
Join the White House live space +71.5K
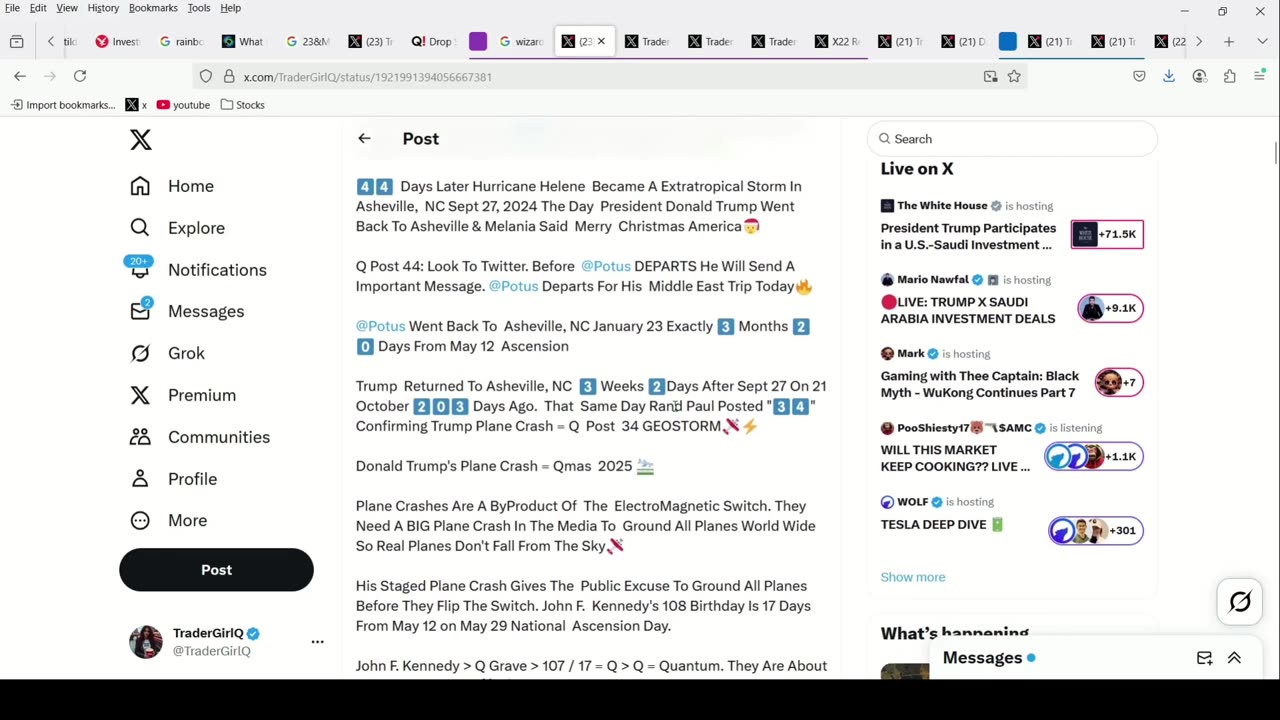(1107, 234)
